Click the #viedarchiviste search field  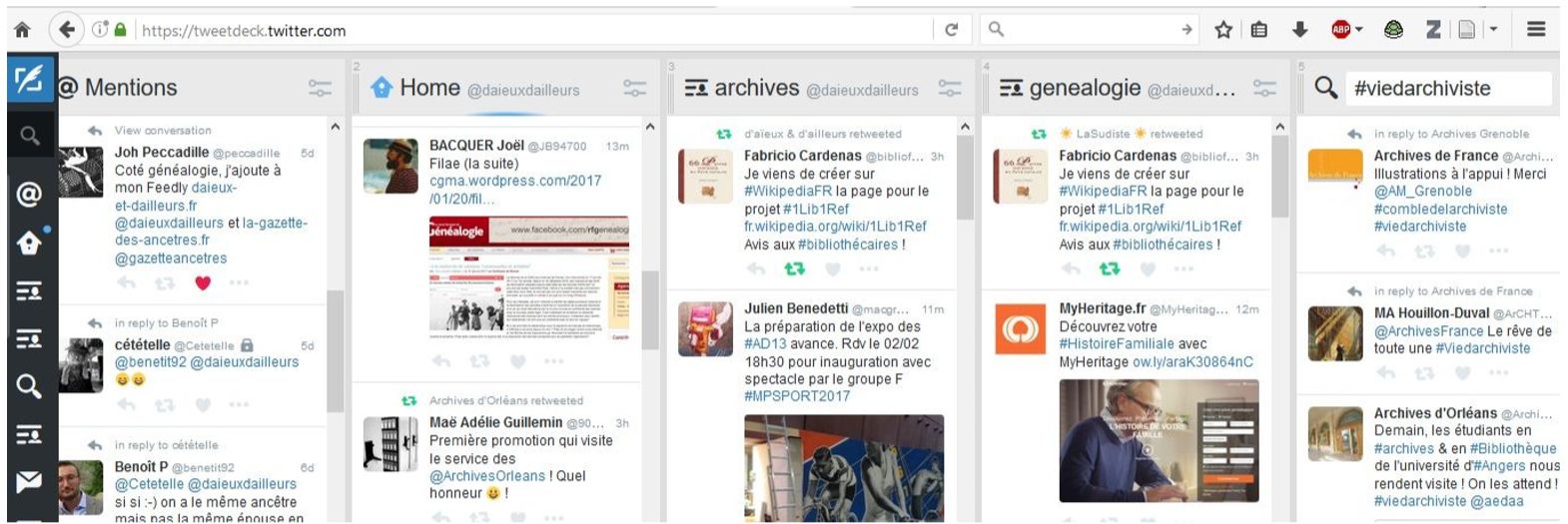coord(1449,88)
